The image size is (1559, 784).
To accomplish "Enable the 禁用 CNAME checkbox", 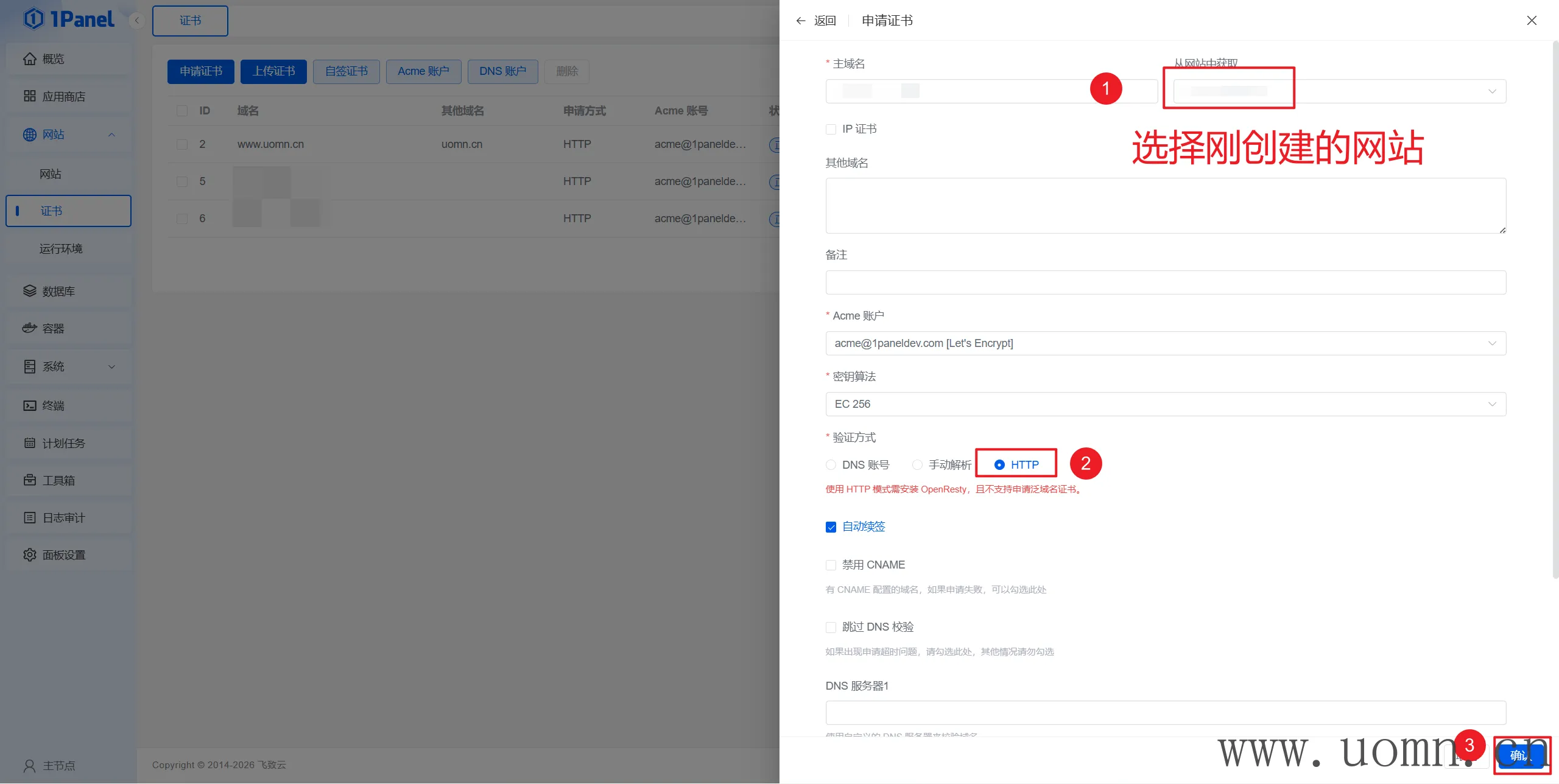I will (x=831, y=565).
